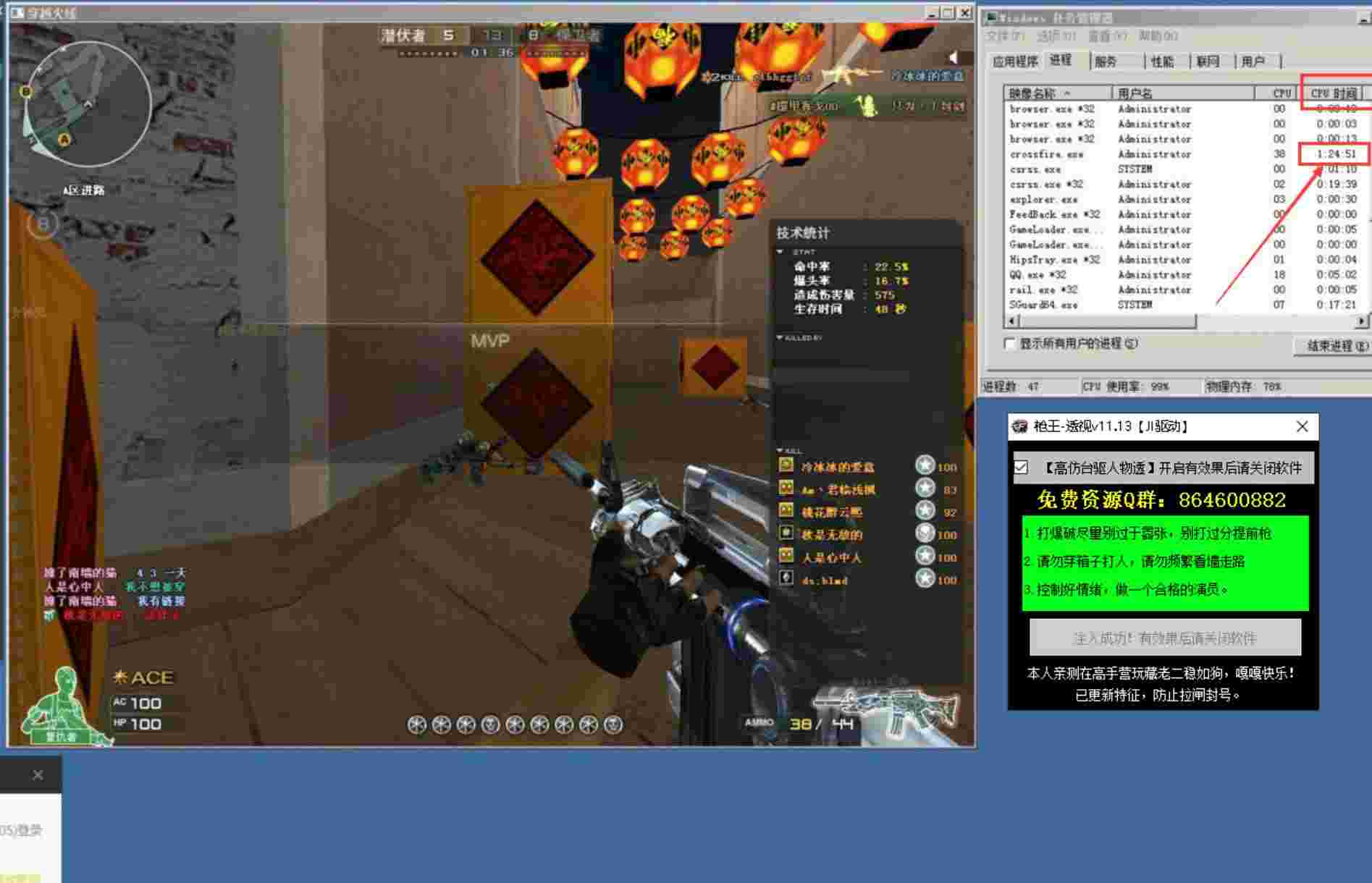
Task: Select the rail.exe *32 process row
Action: [1186, 290]
